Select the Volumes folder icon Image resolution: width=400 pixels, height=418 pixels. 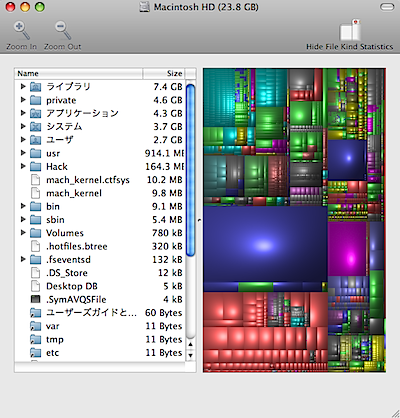point(35,233)
